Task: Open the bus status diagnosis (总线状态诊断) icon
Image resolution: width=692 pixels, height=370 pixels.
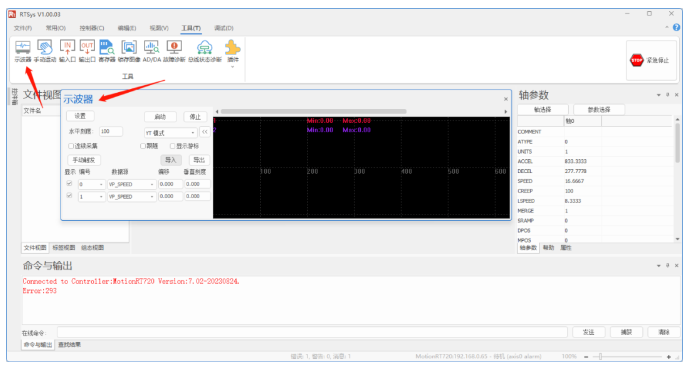Action: point(205,51)
